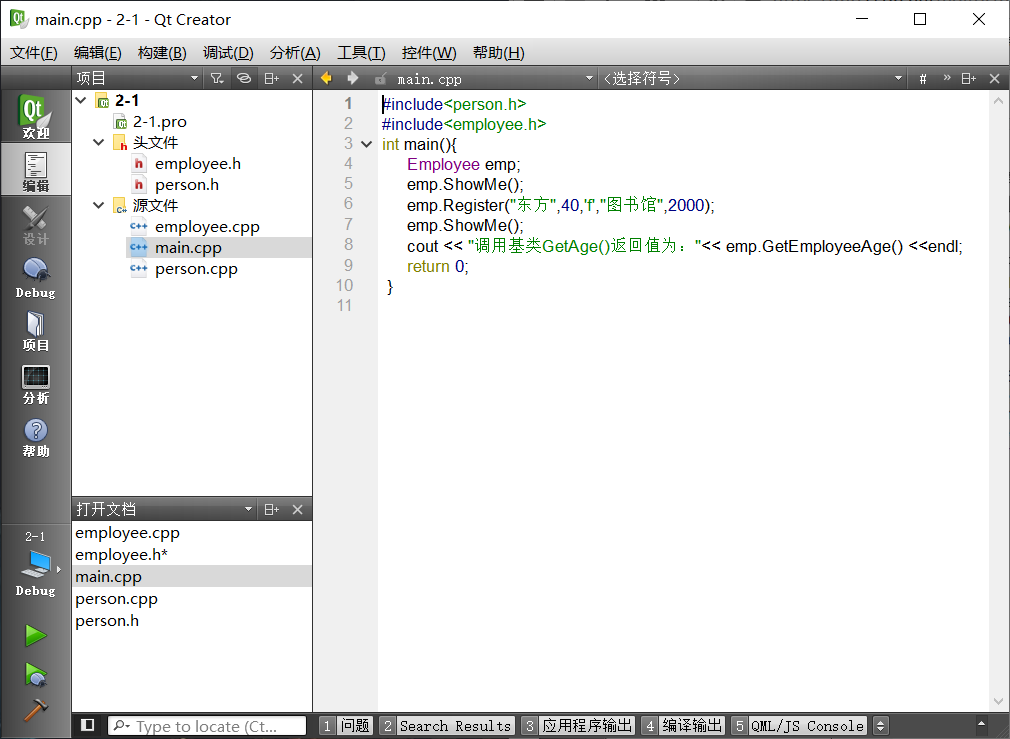The height and width of the screenshot is (739, 1010).
Task: Build project with the hammer icon
Action: 35,710
